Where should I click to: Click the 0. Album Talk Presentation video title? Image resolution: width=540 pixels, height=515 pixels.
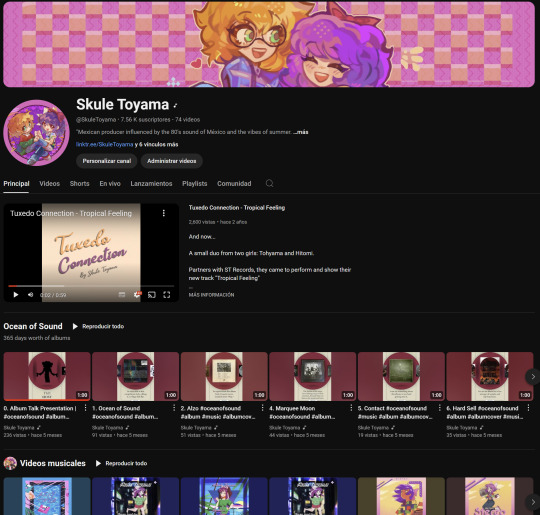[40, 412]
